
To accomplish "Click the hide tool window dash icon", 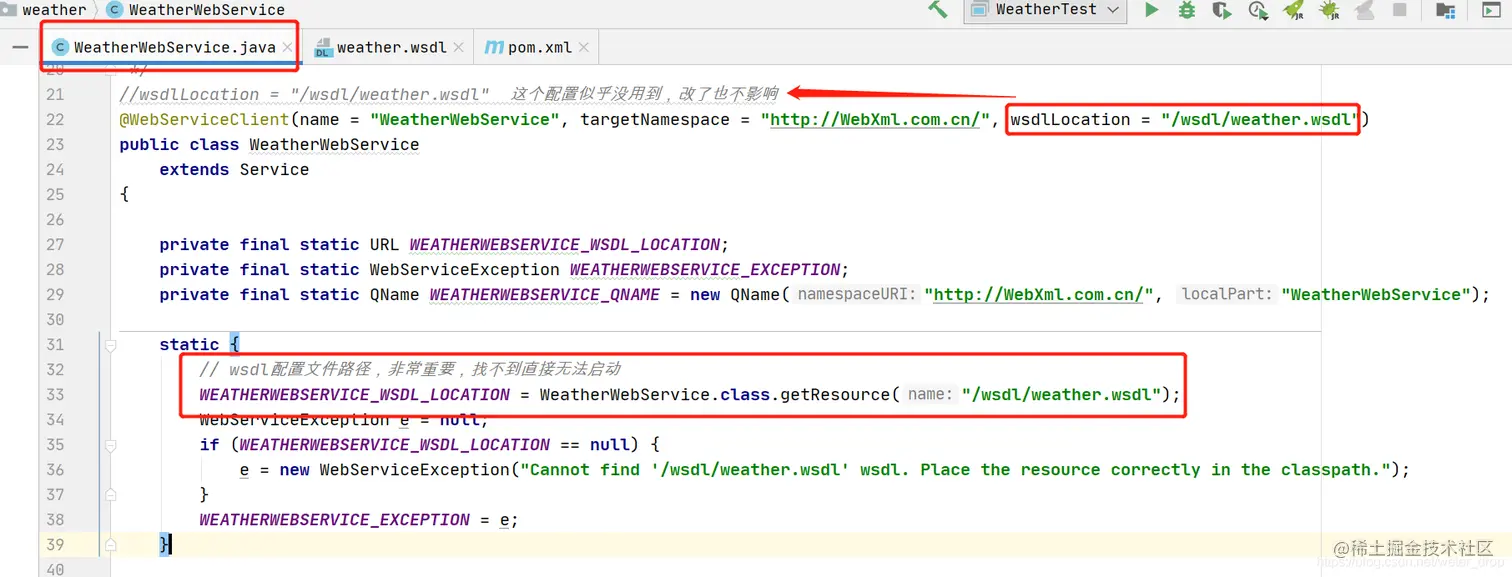I will pos(20,47).
